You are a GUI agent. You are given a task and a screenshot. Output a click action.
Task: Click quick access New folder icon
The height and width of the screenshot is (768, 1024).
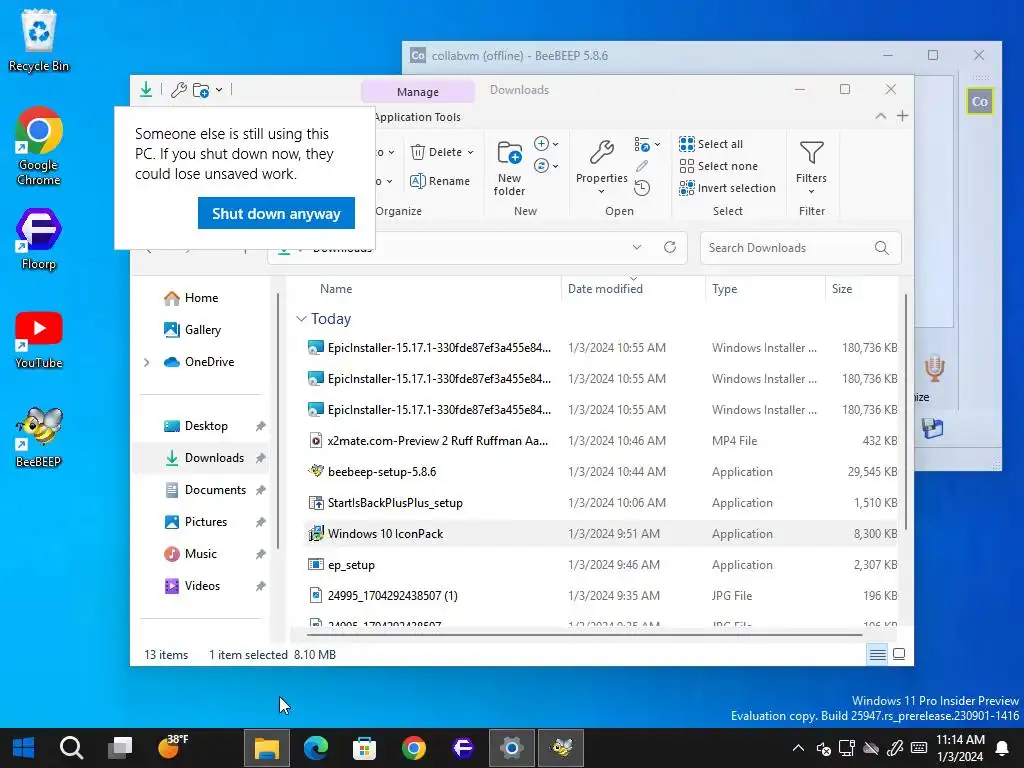click(x=201, y=90)
